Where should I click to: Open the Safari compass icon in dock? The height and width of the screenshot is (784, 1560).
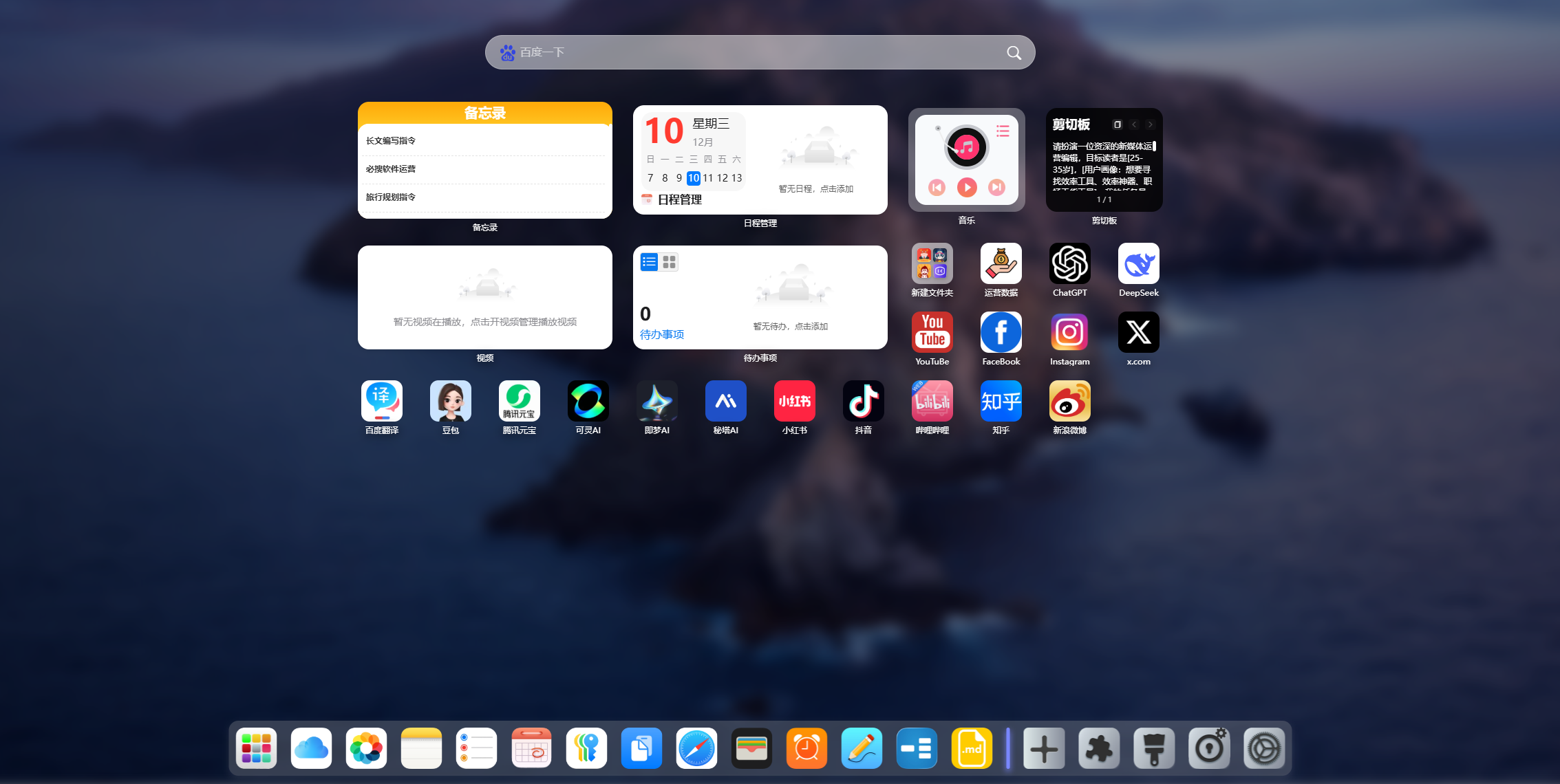point(696,748)
